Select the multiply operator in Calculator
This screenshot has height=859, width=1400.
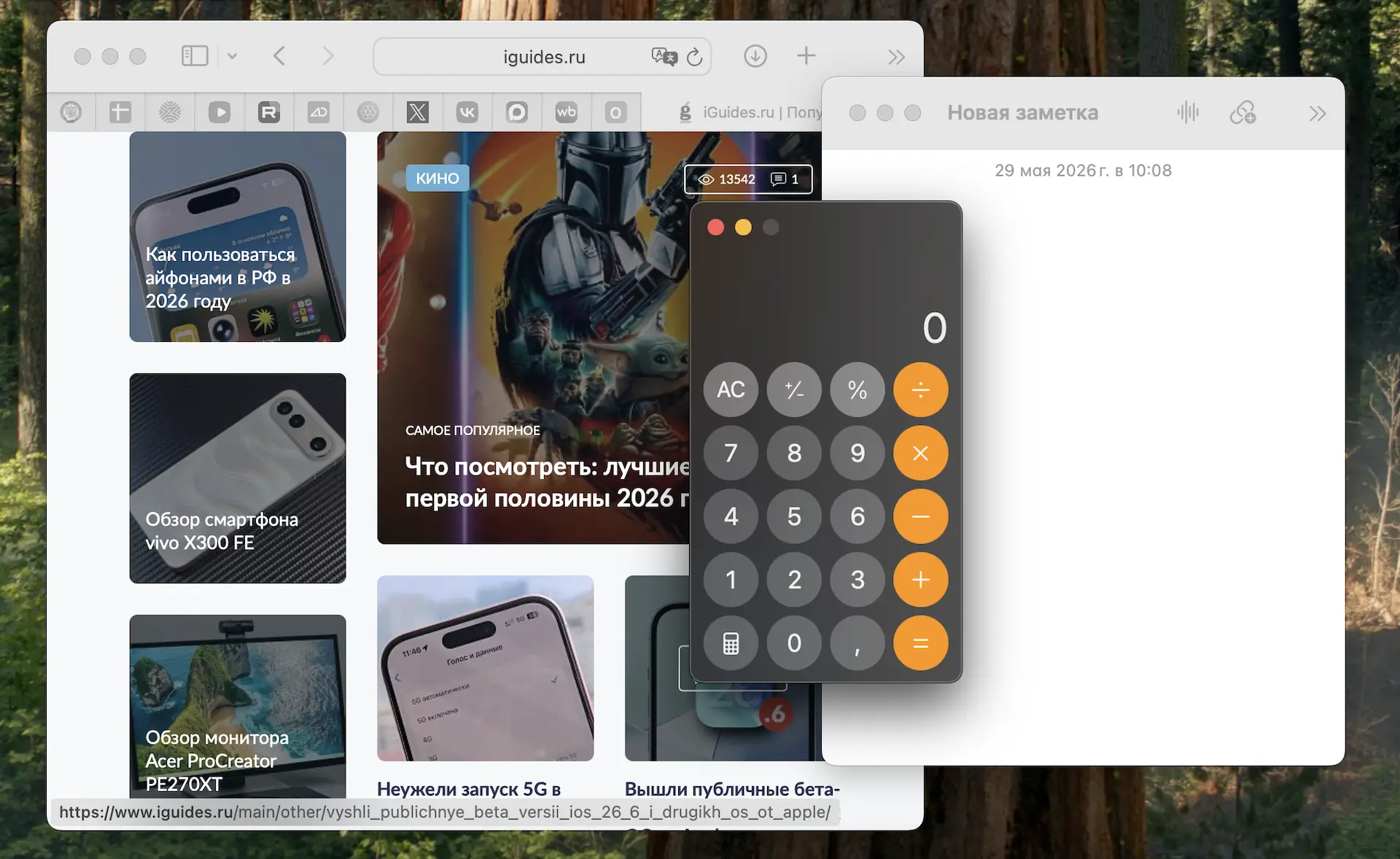[x=921, y=453]
